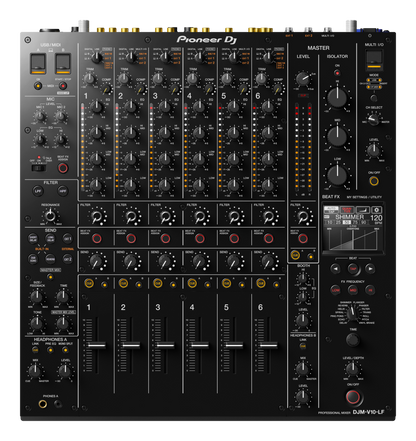416x441 pixels.
Task: Turn the isolator HI knob
Action: [337, 97]
